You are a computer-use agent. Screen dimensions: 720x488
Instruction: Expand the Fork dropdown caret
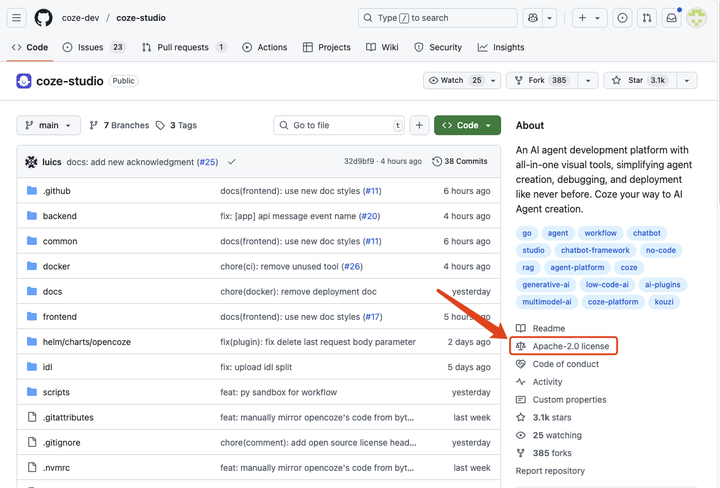click(x=588, y=80)
